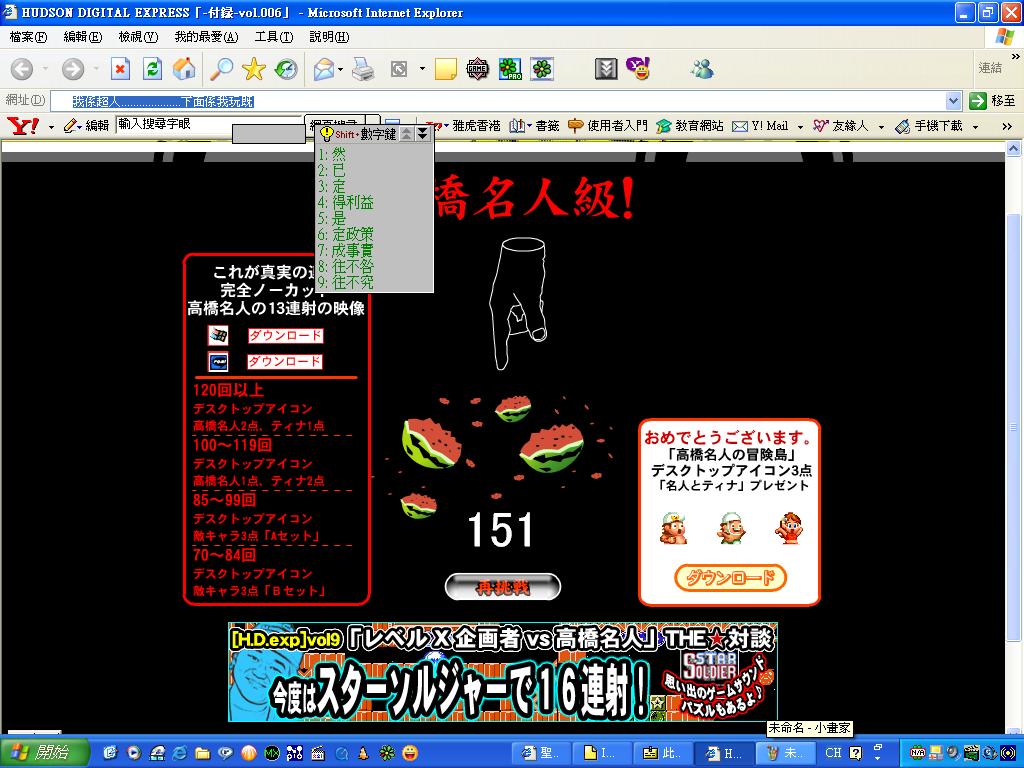Click the GAME toolbar icon
Viewport: 1024px width, 768px height.
tap(477, 69)
